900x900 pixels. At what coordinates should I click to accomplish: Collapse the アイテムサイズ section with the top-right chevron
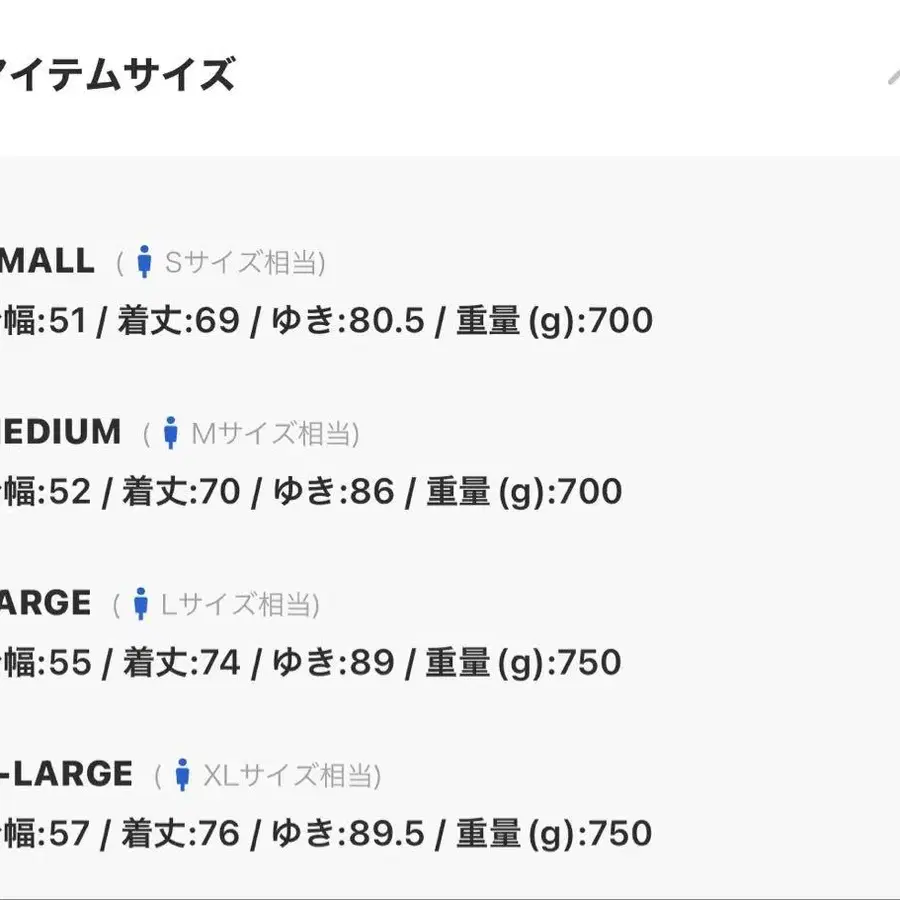tap(893, 77)
